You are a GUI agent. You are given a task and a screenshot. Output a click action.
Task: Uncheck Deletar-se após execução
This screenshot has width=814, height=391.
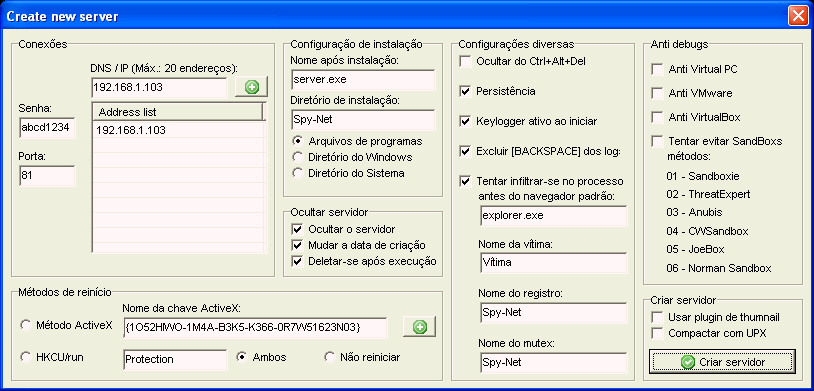coord(297,261)
